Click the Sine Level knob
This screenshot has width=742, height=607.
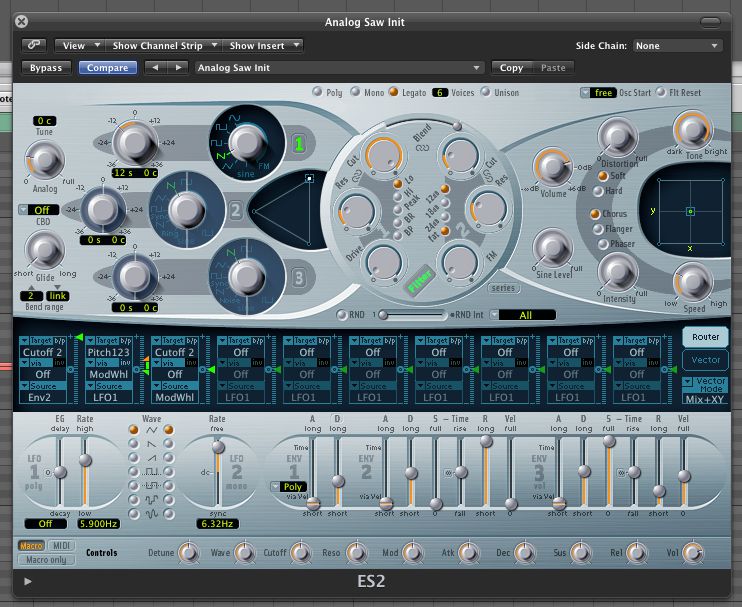coord(552,247)
